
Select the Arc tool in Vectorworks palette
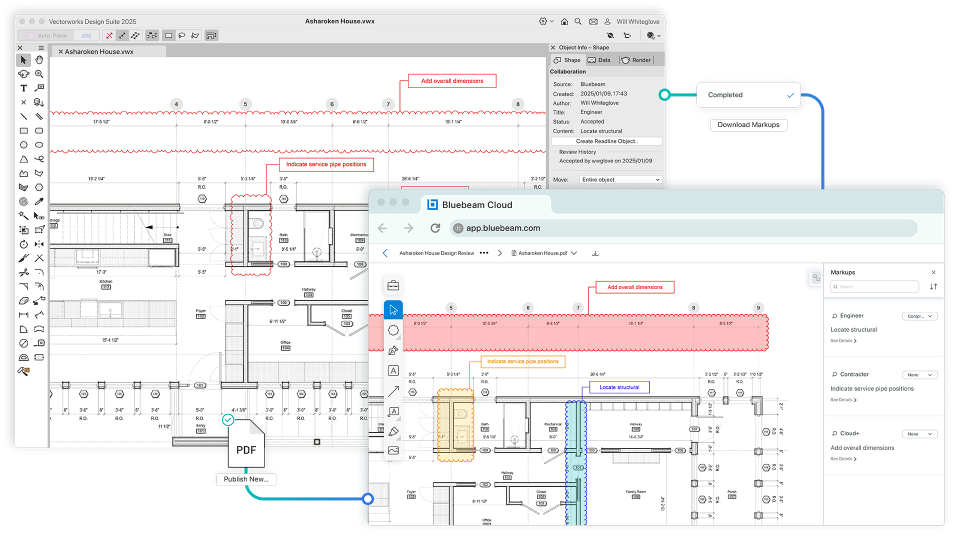[23, 159]
